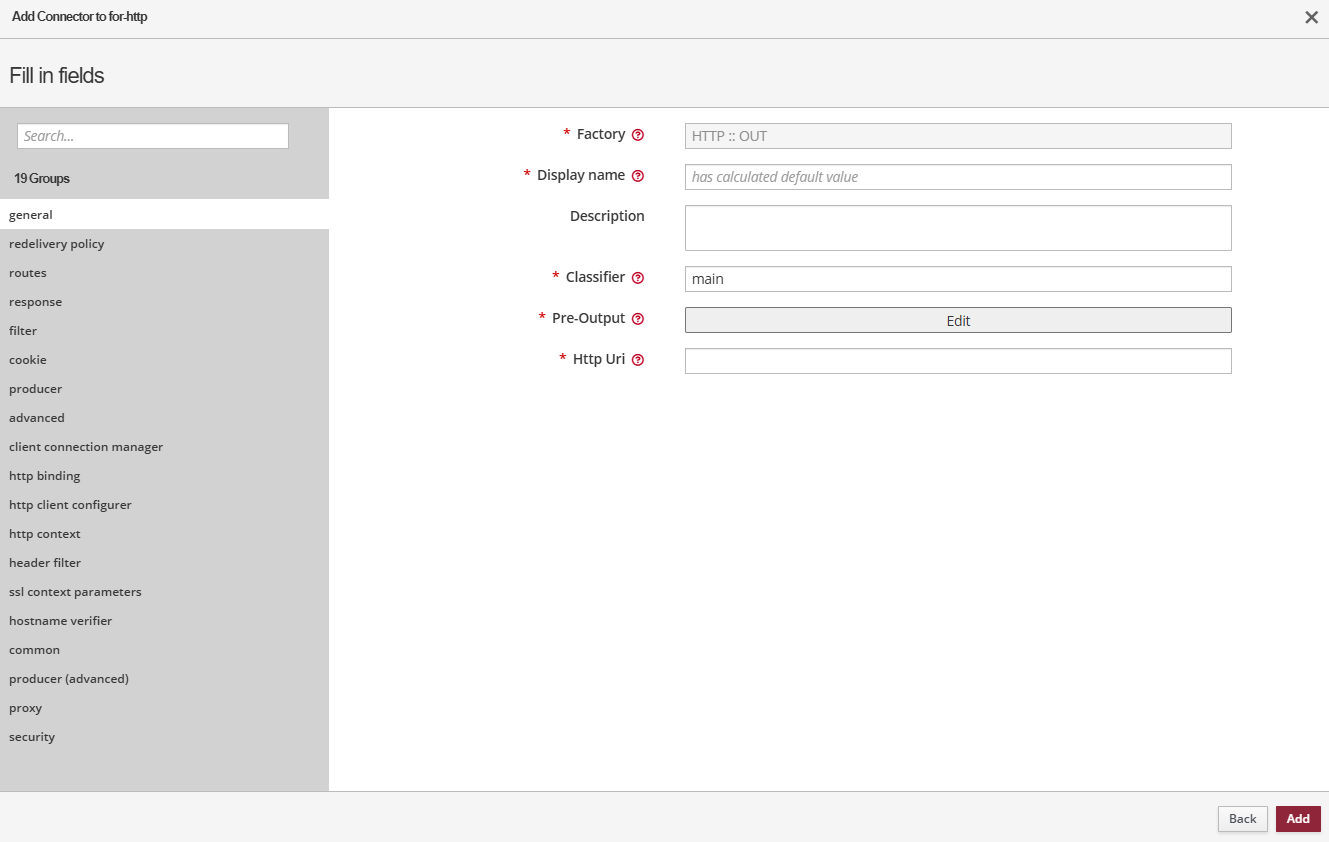Focus the groups Search field

(153, 136)
